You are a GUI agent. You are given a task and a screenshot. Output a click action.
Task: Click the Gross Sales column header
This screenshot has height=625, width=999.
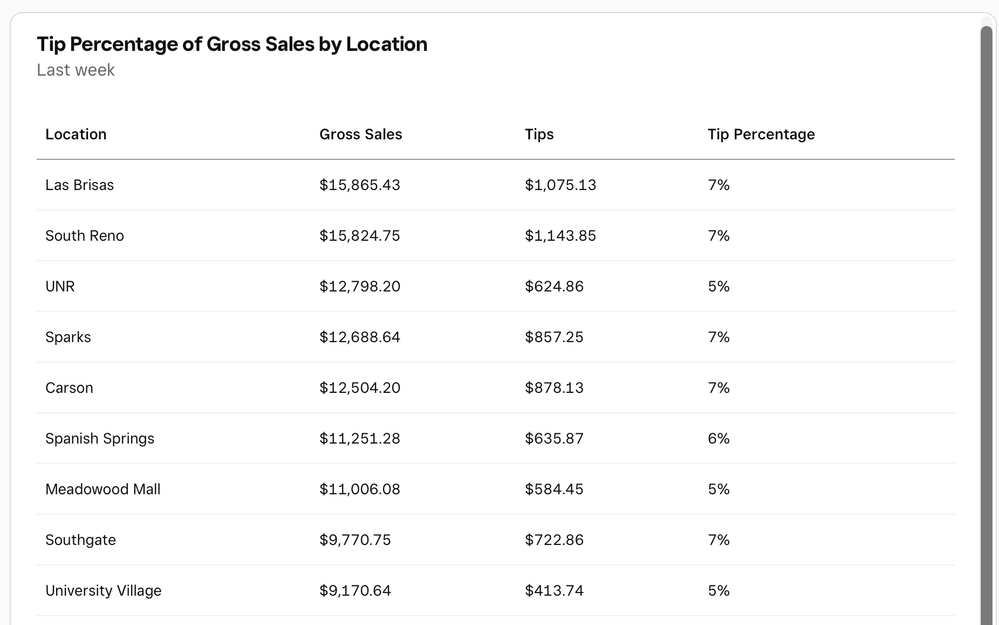click(360, 134)
